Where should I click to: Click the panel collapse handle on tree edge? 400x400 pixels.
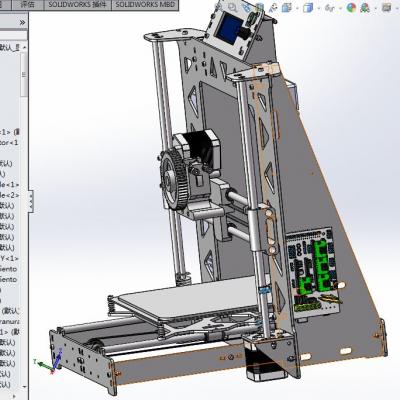[31, 201]
